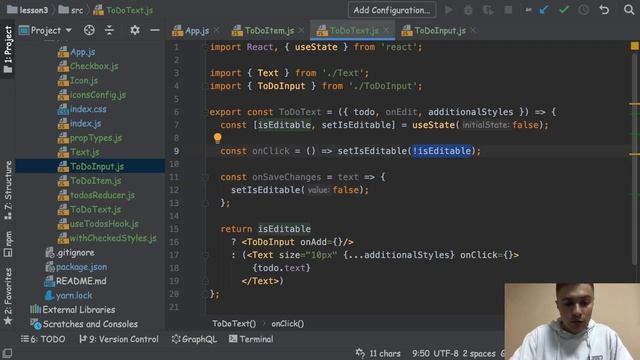Click the ToDoText() structure breadcrumb
640x360 pixels.
pos(234,324)
